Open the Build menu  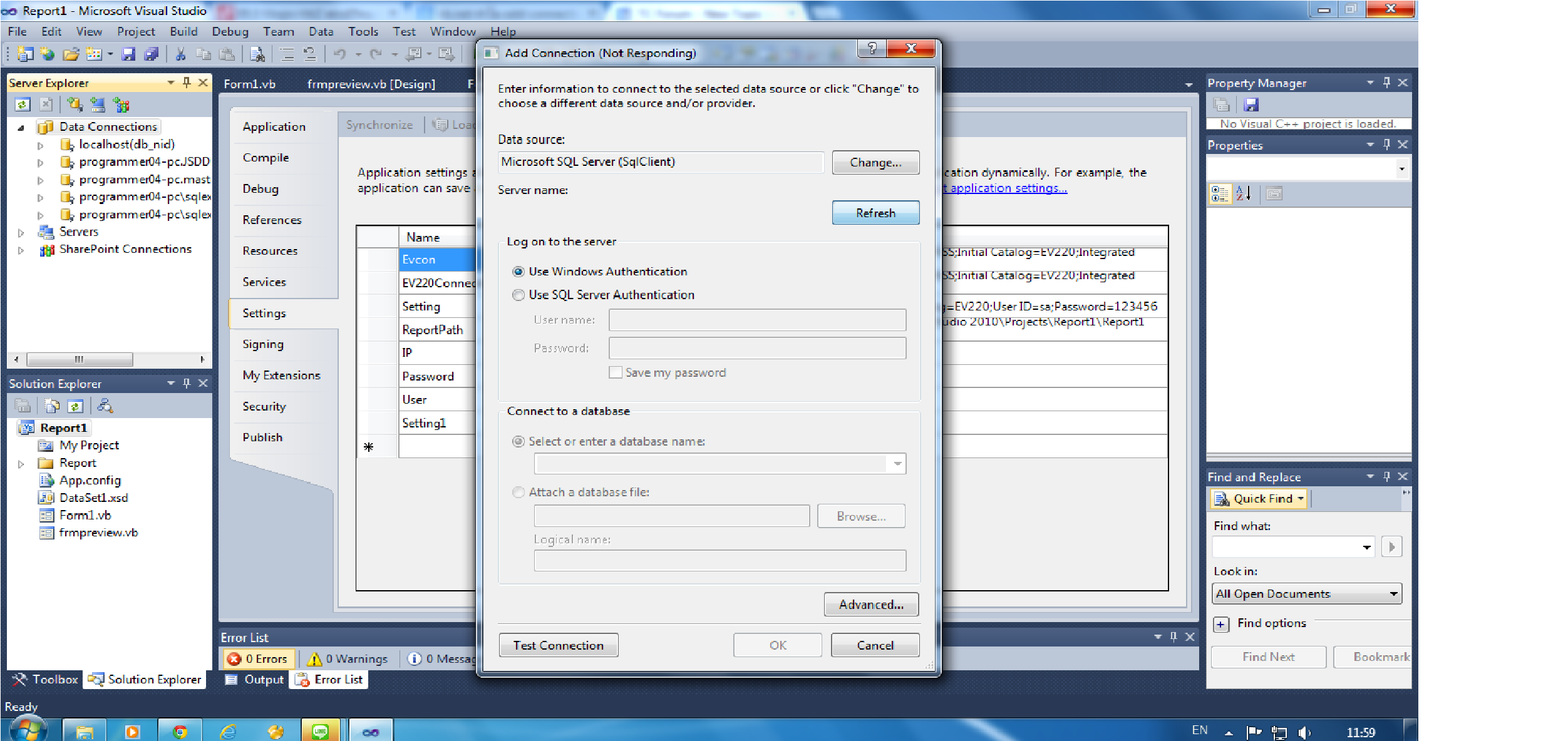pos(183,31)
